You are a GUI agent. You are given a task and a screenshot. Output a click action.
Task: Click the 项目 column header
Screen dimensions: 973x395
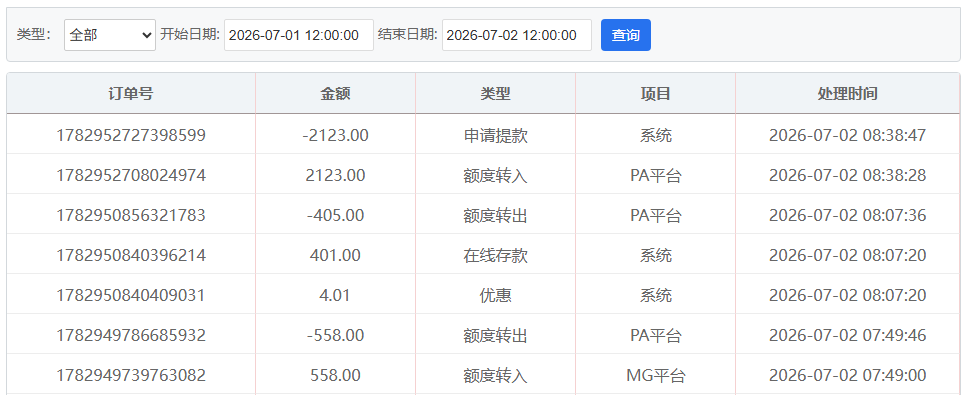point(655,94)
